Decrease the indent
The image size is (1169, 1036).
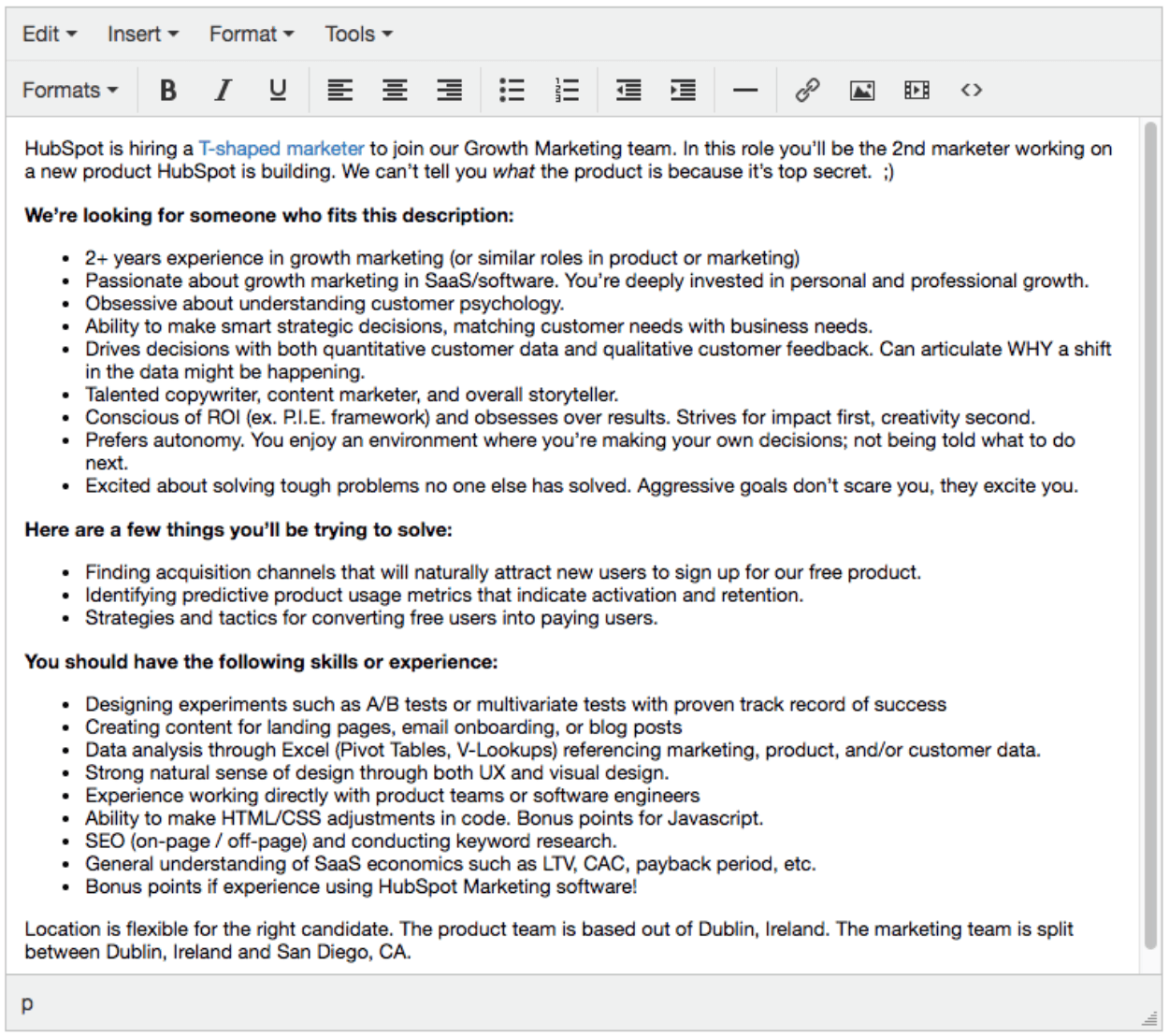(x=628, y=90)
